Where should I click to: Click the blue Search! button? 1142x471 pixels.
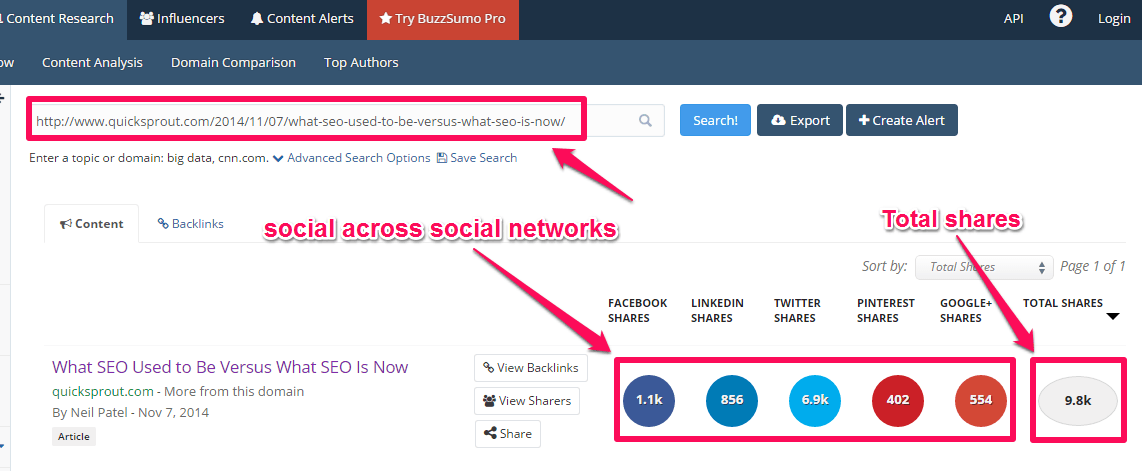click(x=714, y=120)
